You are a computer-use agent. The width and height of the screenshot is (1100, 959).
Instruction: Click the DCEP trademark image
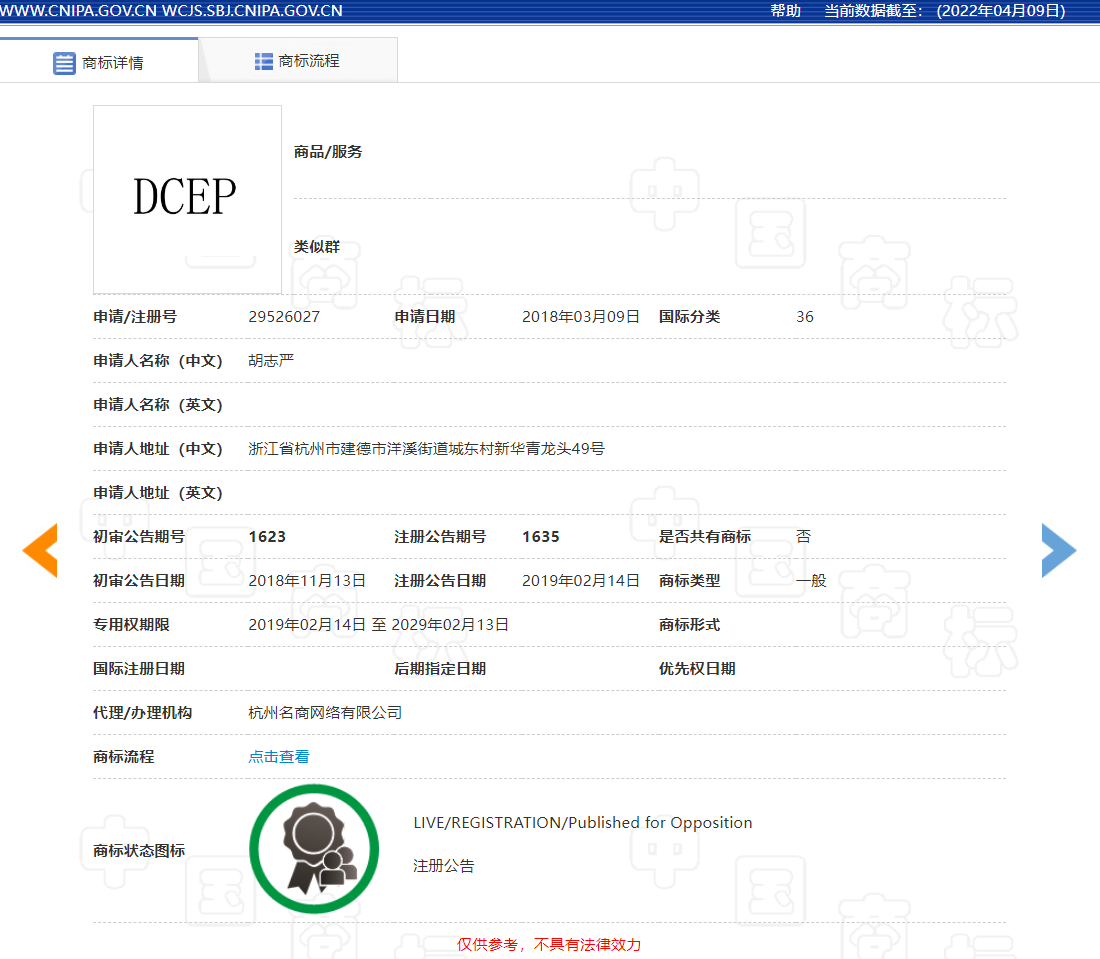(187, 199)
